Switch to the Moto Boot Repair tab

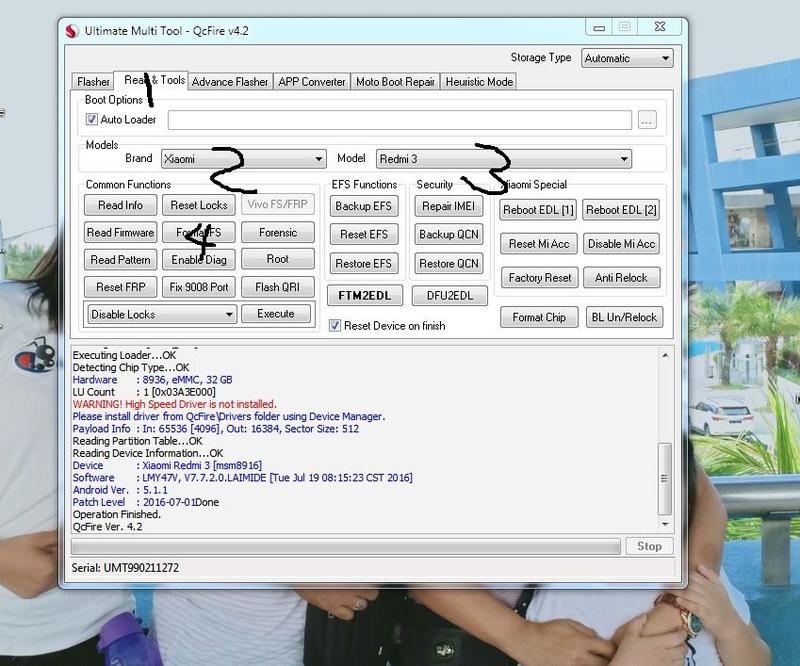click(x=395, y=82)
